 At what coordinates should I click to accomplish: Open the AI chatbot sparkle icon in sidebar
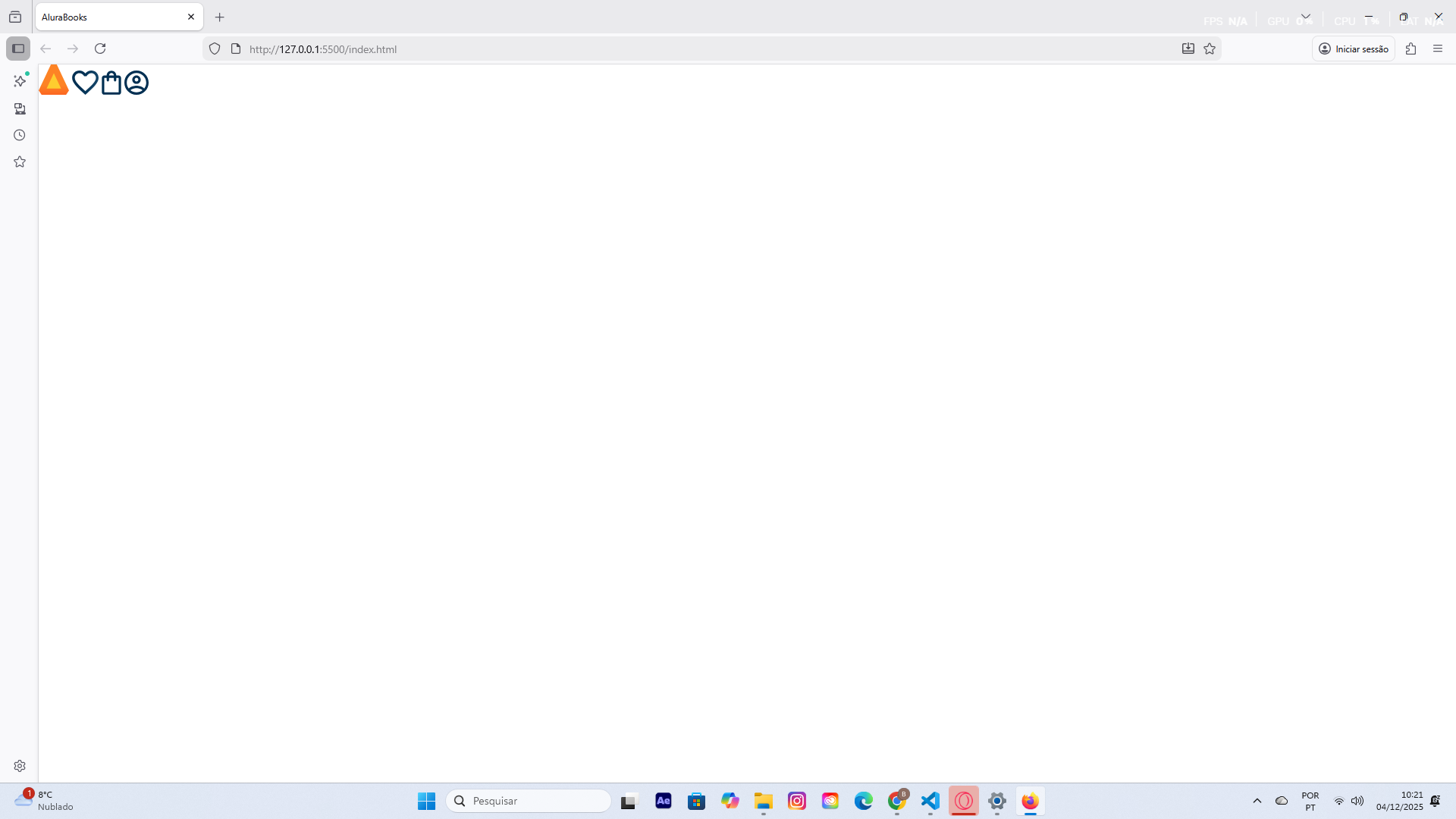[19, 80]
